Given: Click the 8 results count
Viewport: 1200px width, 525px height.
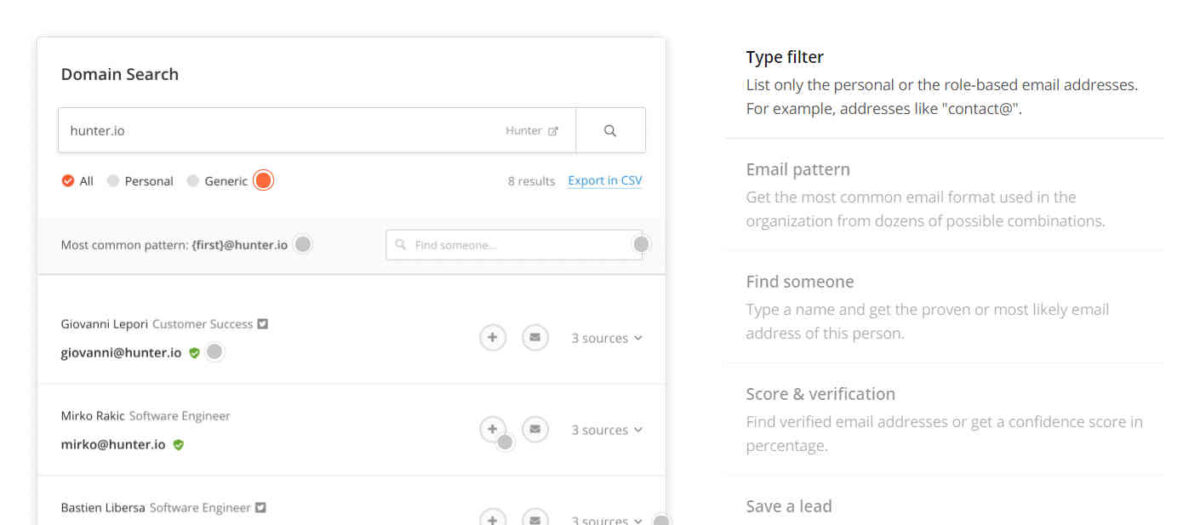Looking at the screenshot, I should 531,181.
